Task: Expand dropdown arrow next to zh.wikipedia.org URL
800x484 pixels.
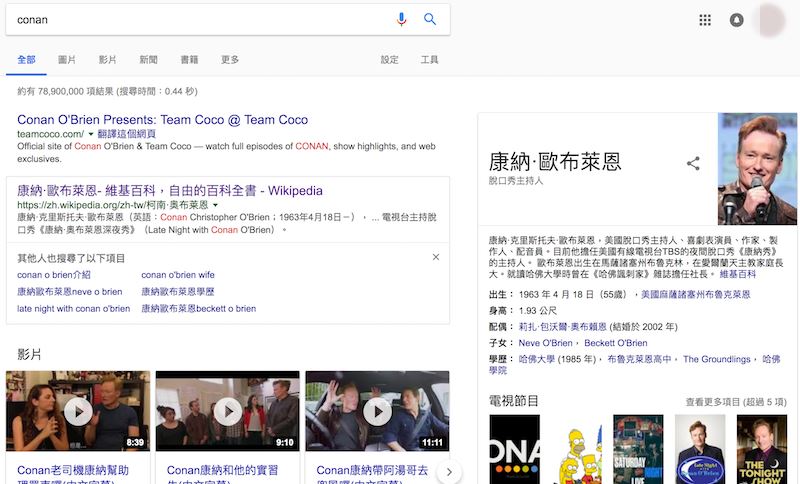Action: tap(215, 205)
